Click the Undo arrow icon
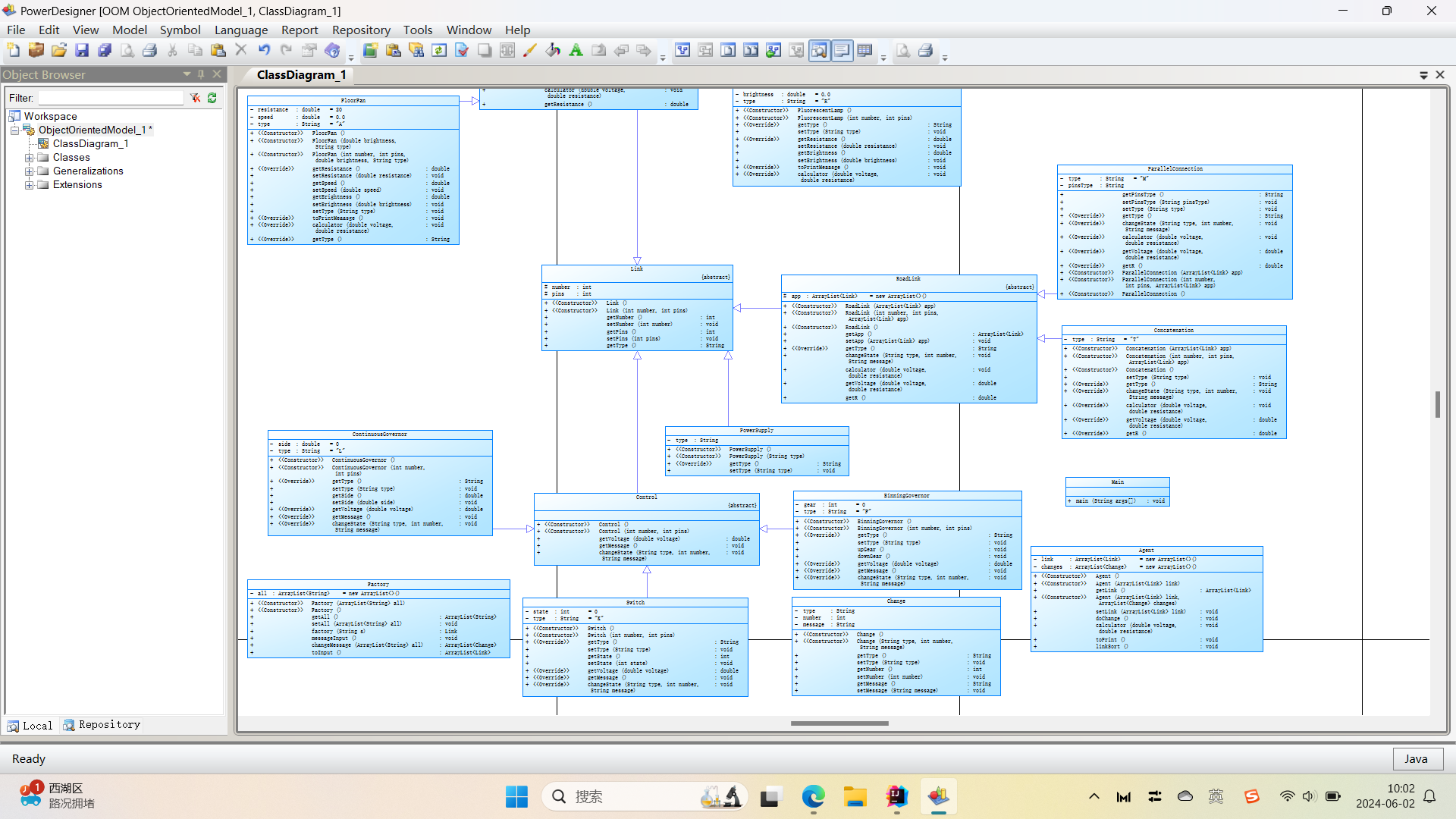1456x819 pixels. coord(264,51)
